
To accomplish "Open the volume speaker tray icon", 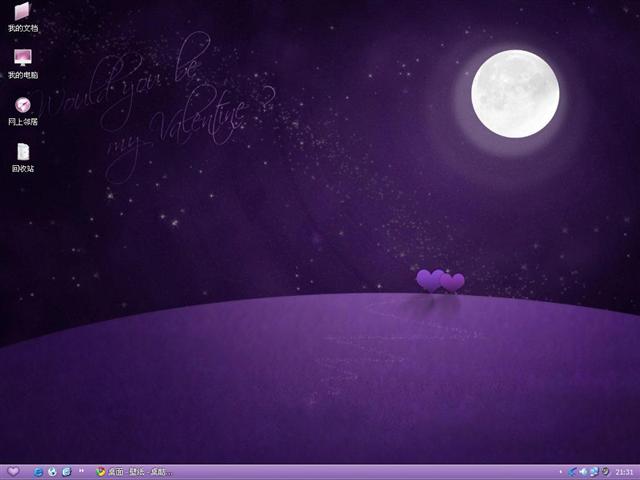I will pos(583,472).
